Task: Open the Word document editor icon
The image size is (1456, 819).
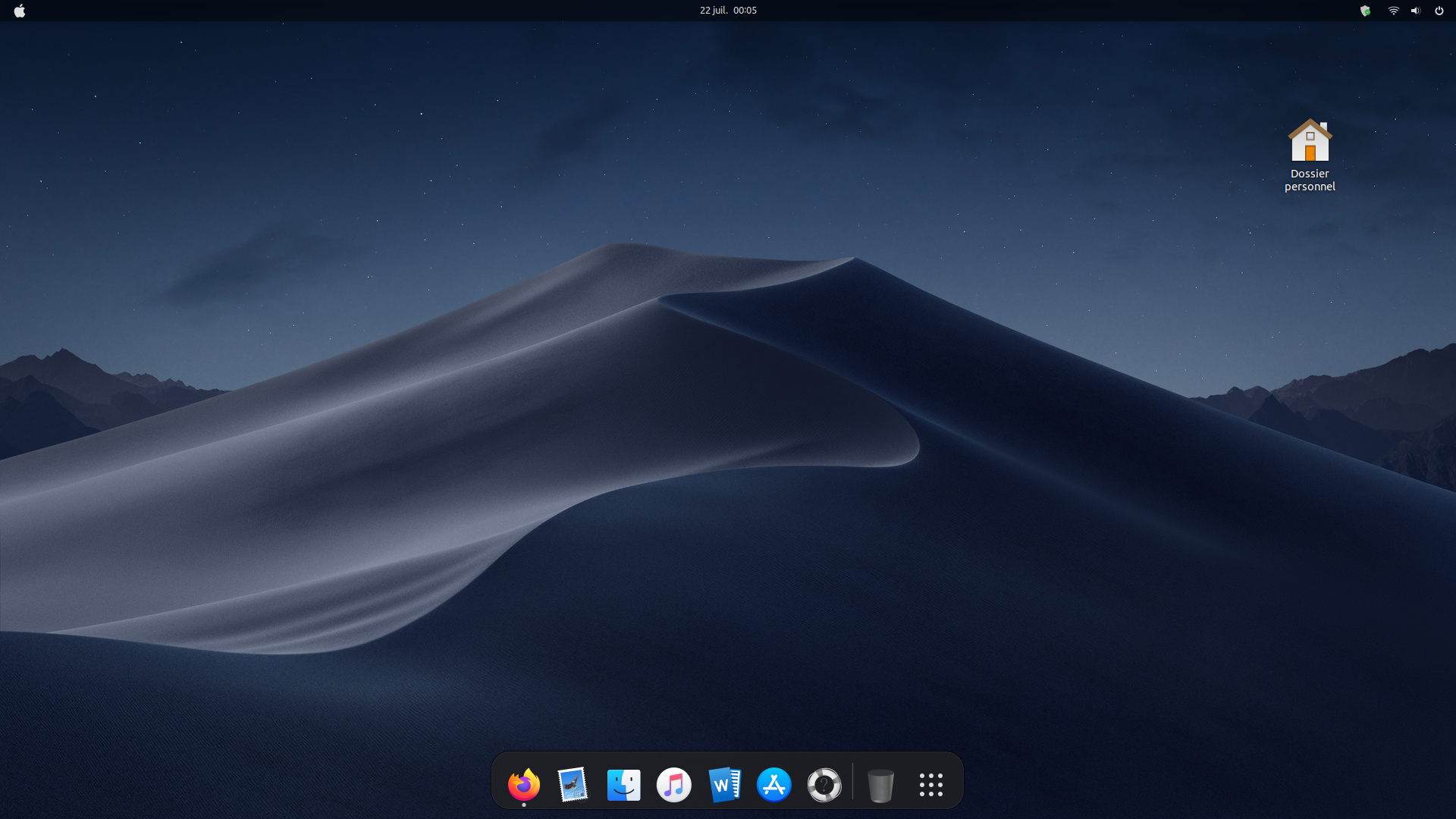Action: [724, 785]
